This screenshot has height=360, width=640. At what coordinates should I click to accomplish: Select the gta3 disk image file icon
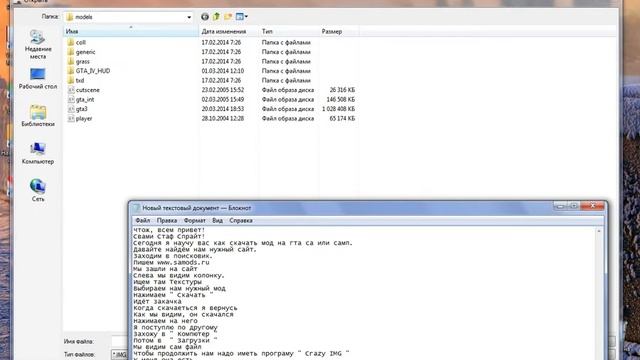point(71,109)
